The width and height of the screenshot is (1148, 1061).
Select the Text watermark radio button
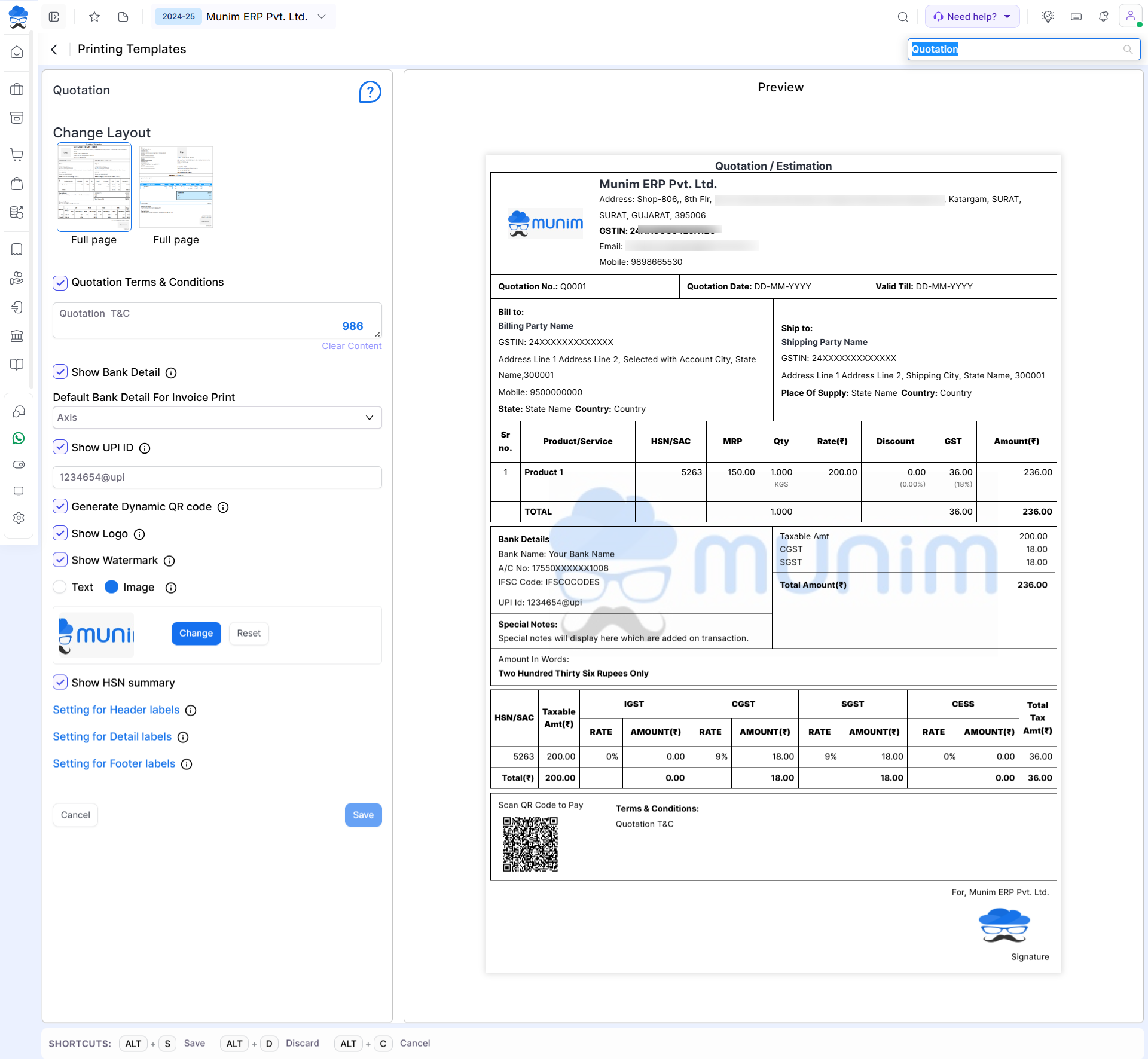[x=60, y=587]
